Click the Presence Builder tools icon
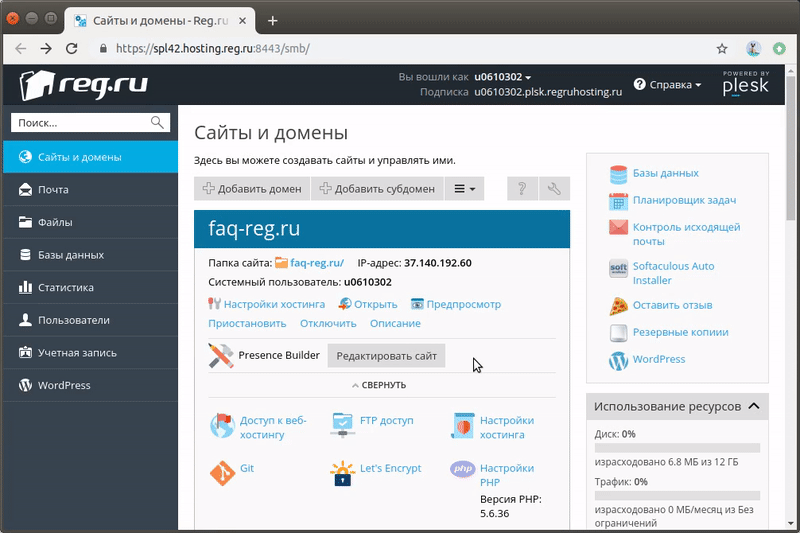Image resolution: width=800 pixels, height=533 pixels. (x=220, y=356)
